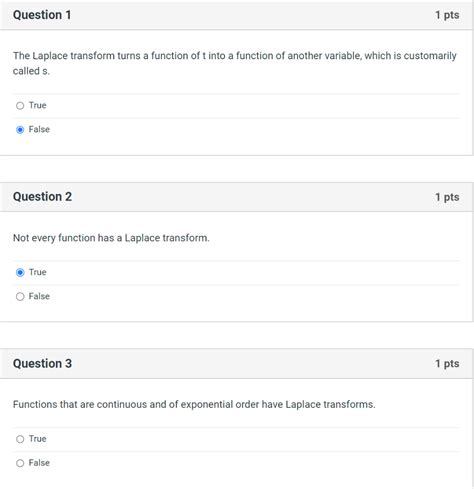This screenshot has height=489, width=474.
Task: Select the False radio circle for Question 1
Action: click(20, 130)
